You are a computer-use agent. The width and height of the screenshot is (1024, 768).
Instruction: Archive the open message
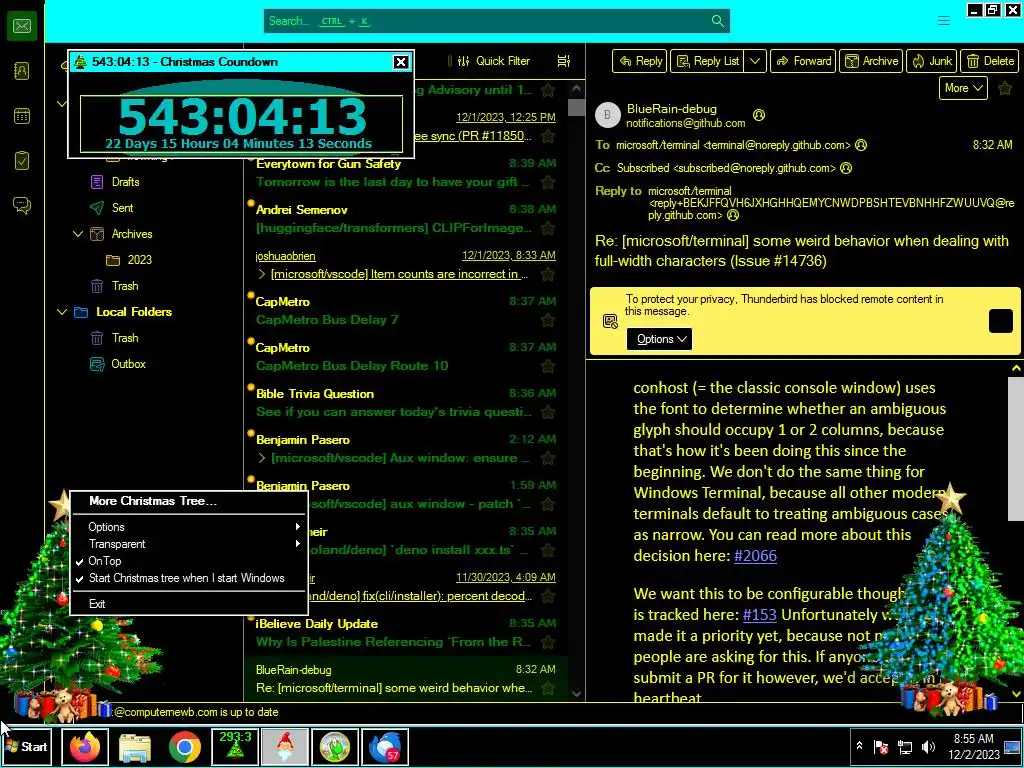pos(871,61)
